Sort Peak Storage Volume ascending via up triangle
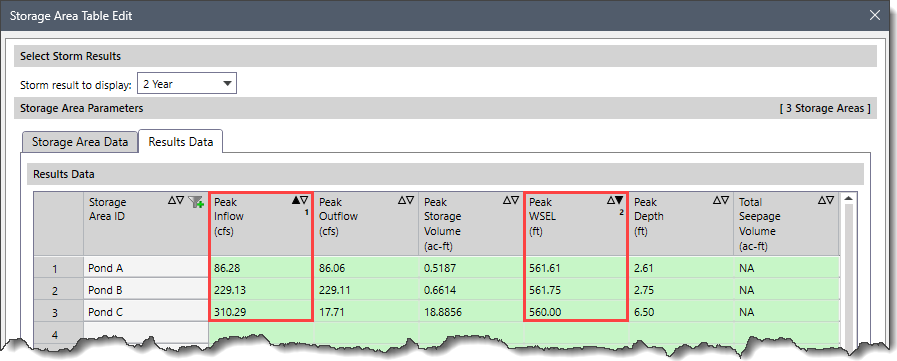This screenshot has height=361, width=897. 506,200
